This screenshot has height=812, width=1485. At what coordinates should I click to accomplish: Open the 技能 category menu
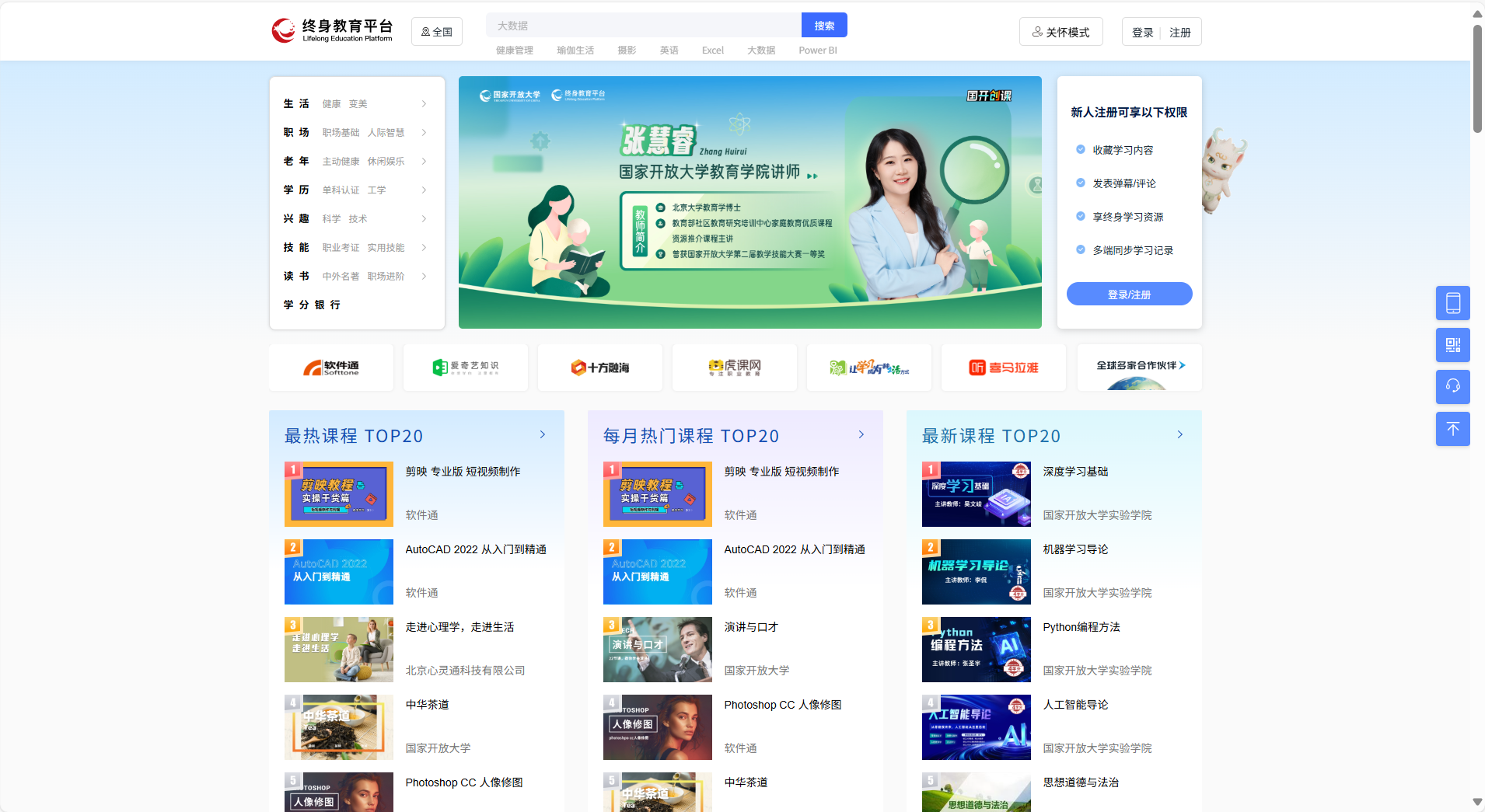click(296, 248)
